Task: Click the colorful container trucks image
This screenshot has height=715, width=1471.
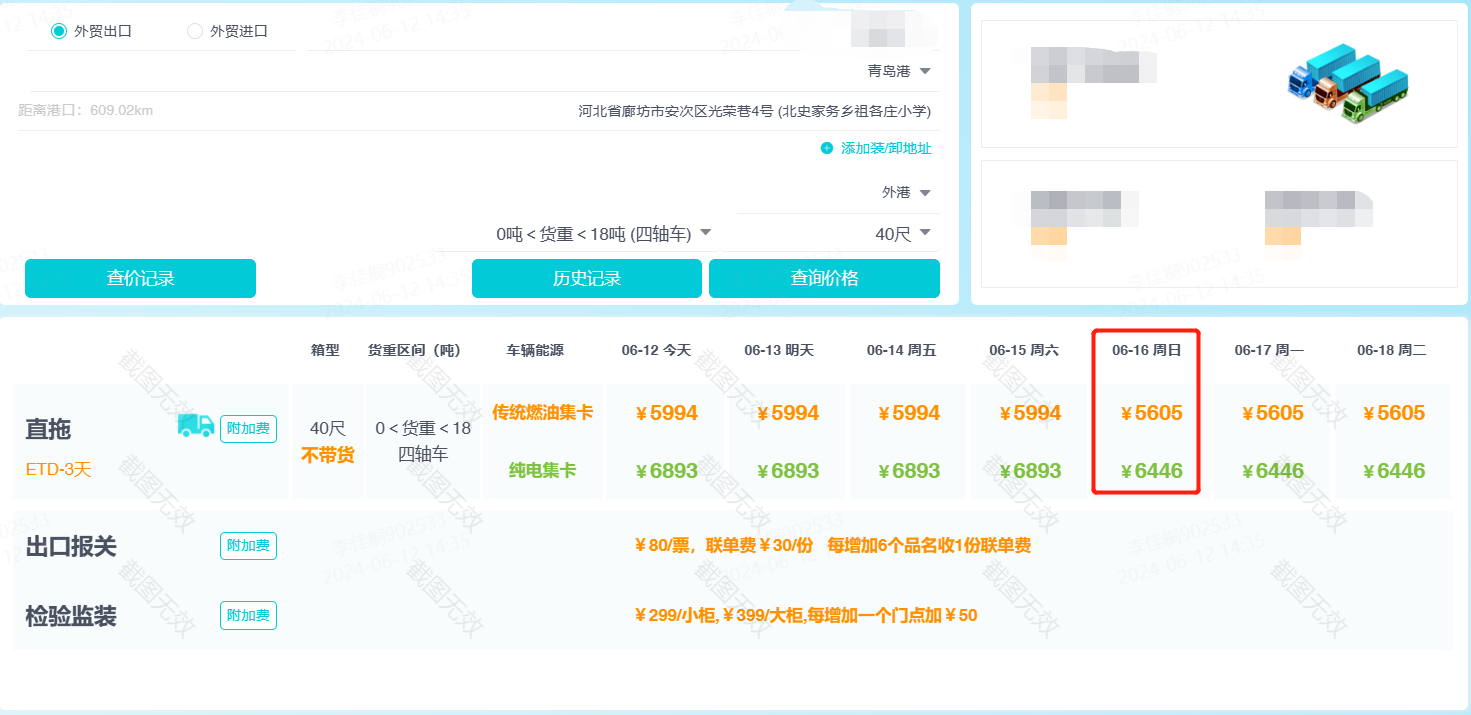Action: (x=1347, y=84)
